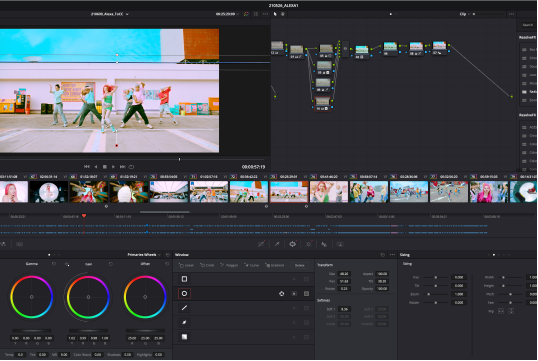
Task: Reset the Gamma color wheel
Action: tap(54, 264)
